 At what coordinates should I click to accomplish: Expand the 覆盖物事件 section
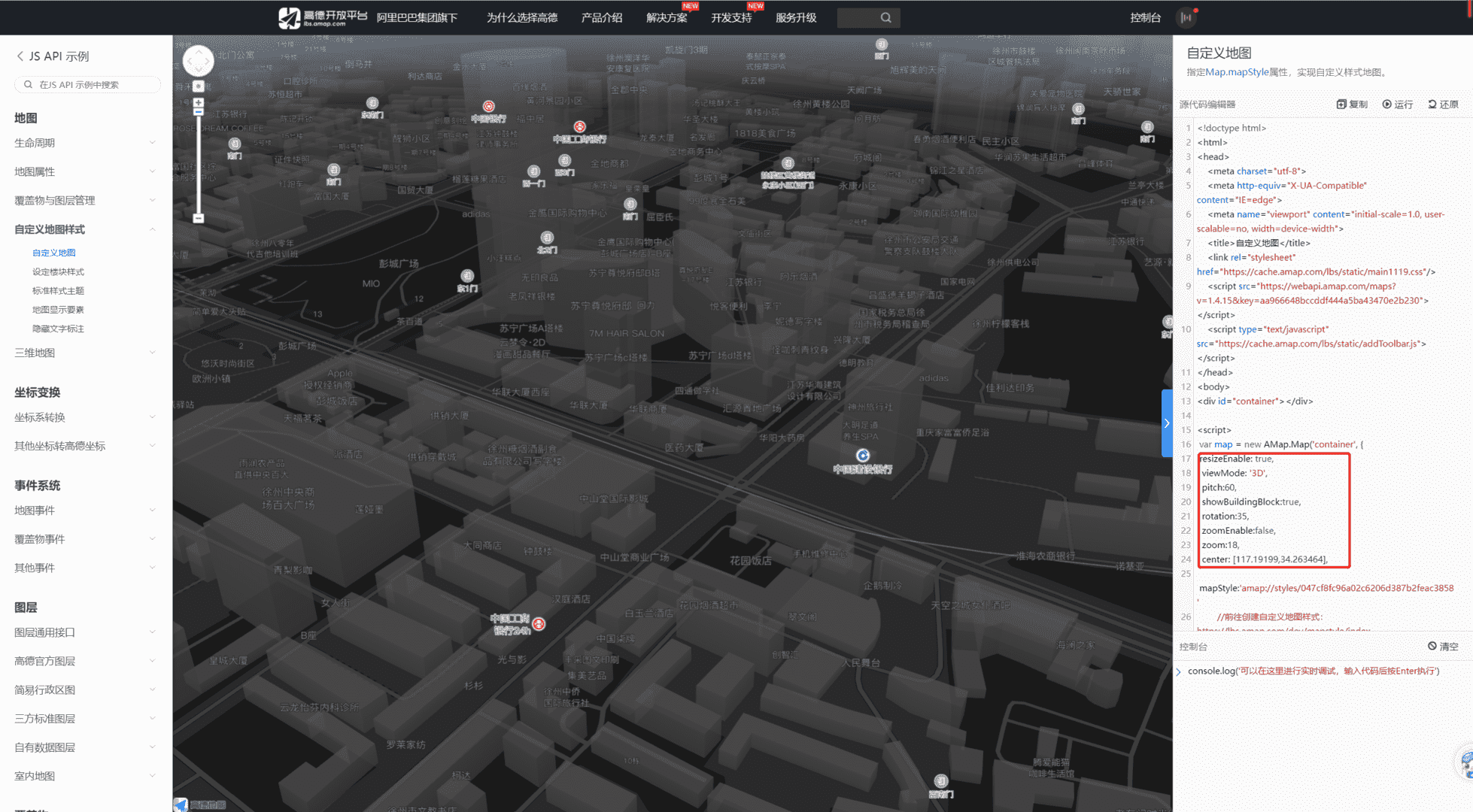85,539
